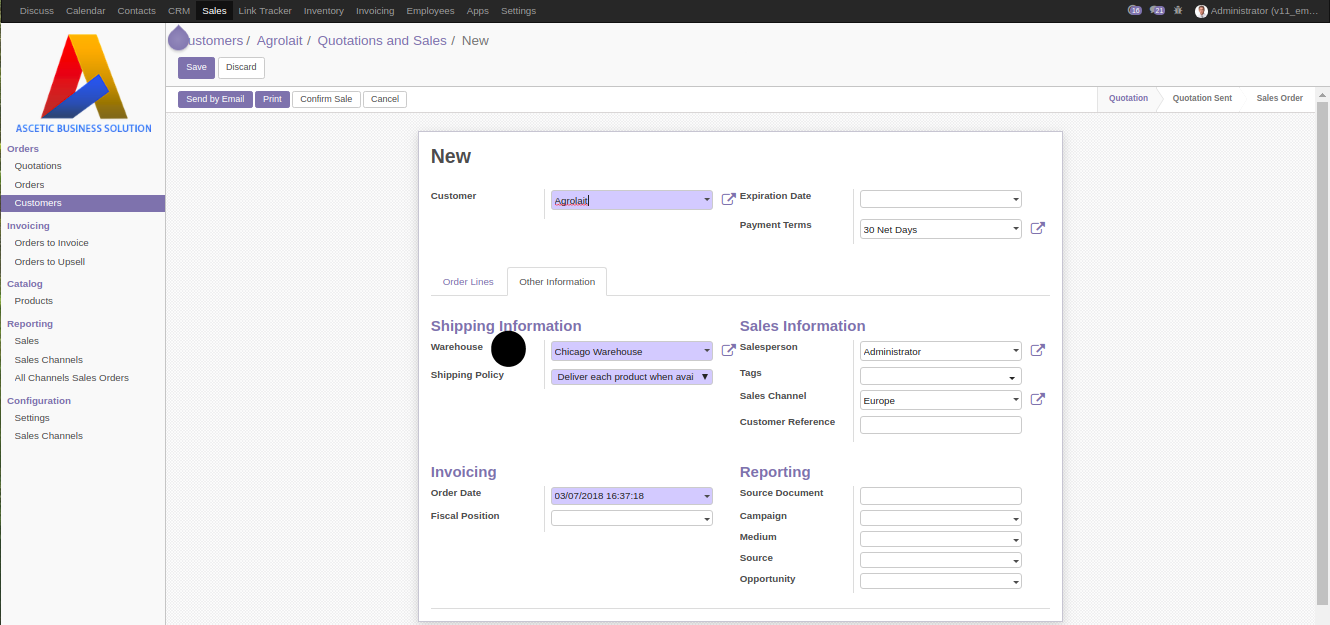Open the external link icon beside Sales Channel
This screenshot has height=625, width=1330.
[1038, 400]
